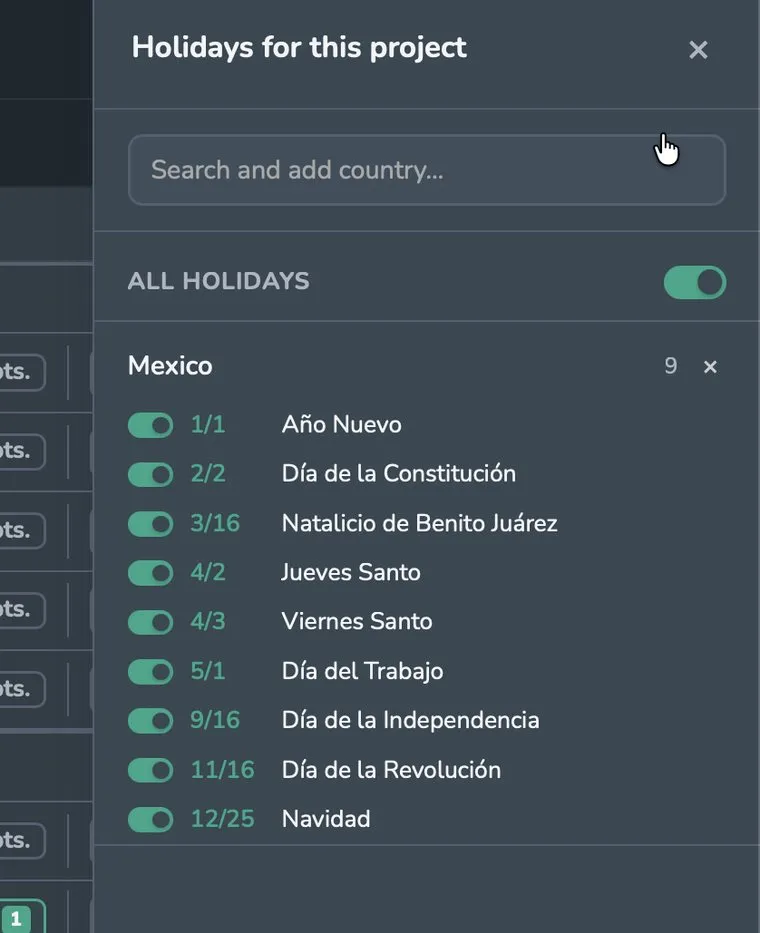The height and width of the screenshot is (933, 760).
Task: Disable the Año Nuevo holiday toggle
Action: pyautogui.click(x=151, y=425)
